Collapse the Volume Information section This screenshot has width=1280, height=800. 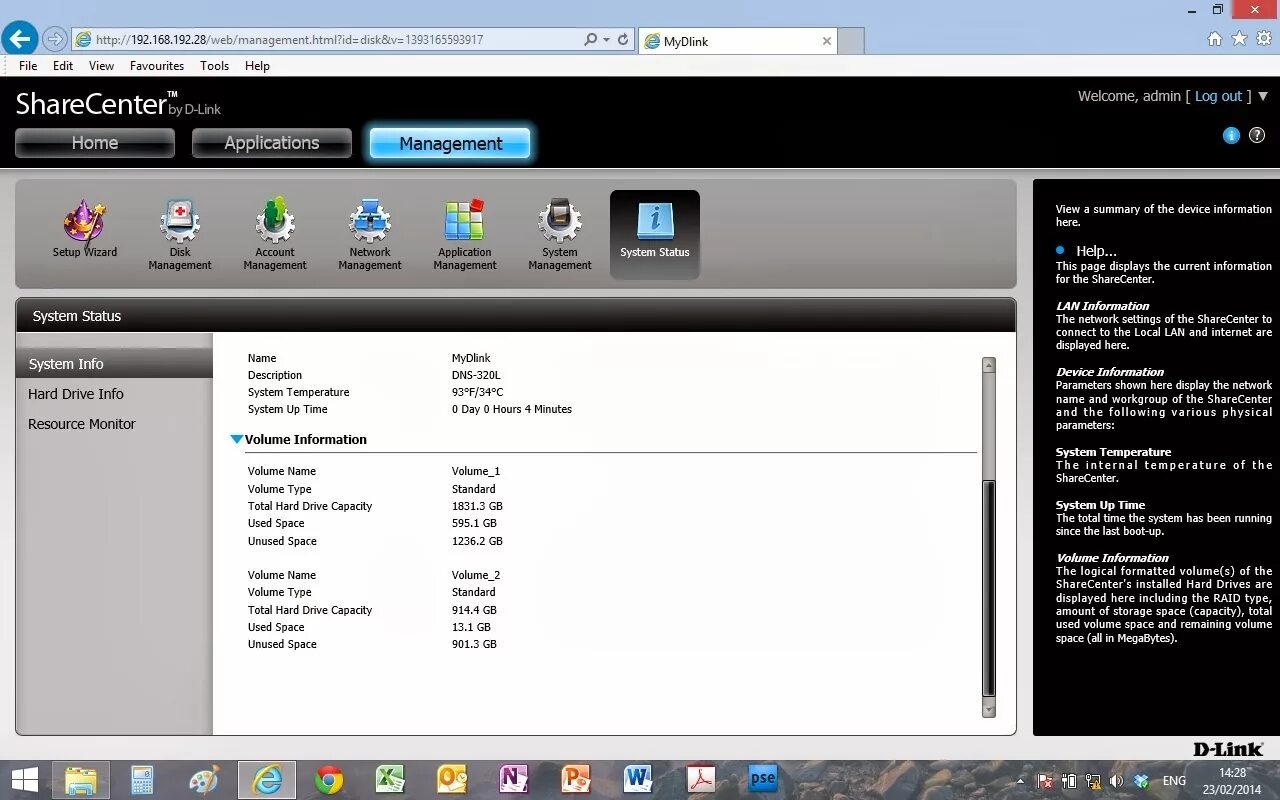237,439
